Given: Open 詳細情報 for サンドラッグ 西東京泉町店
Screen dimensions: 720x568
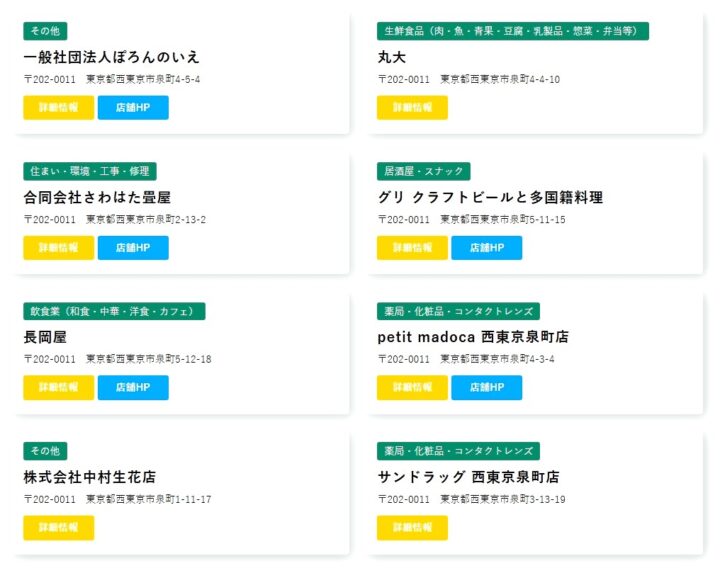Looking at the screenshot, I should pos(412,528).
